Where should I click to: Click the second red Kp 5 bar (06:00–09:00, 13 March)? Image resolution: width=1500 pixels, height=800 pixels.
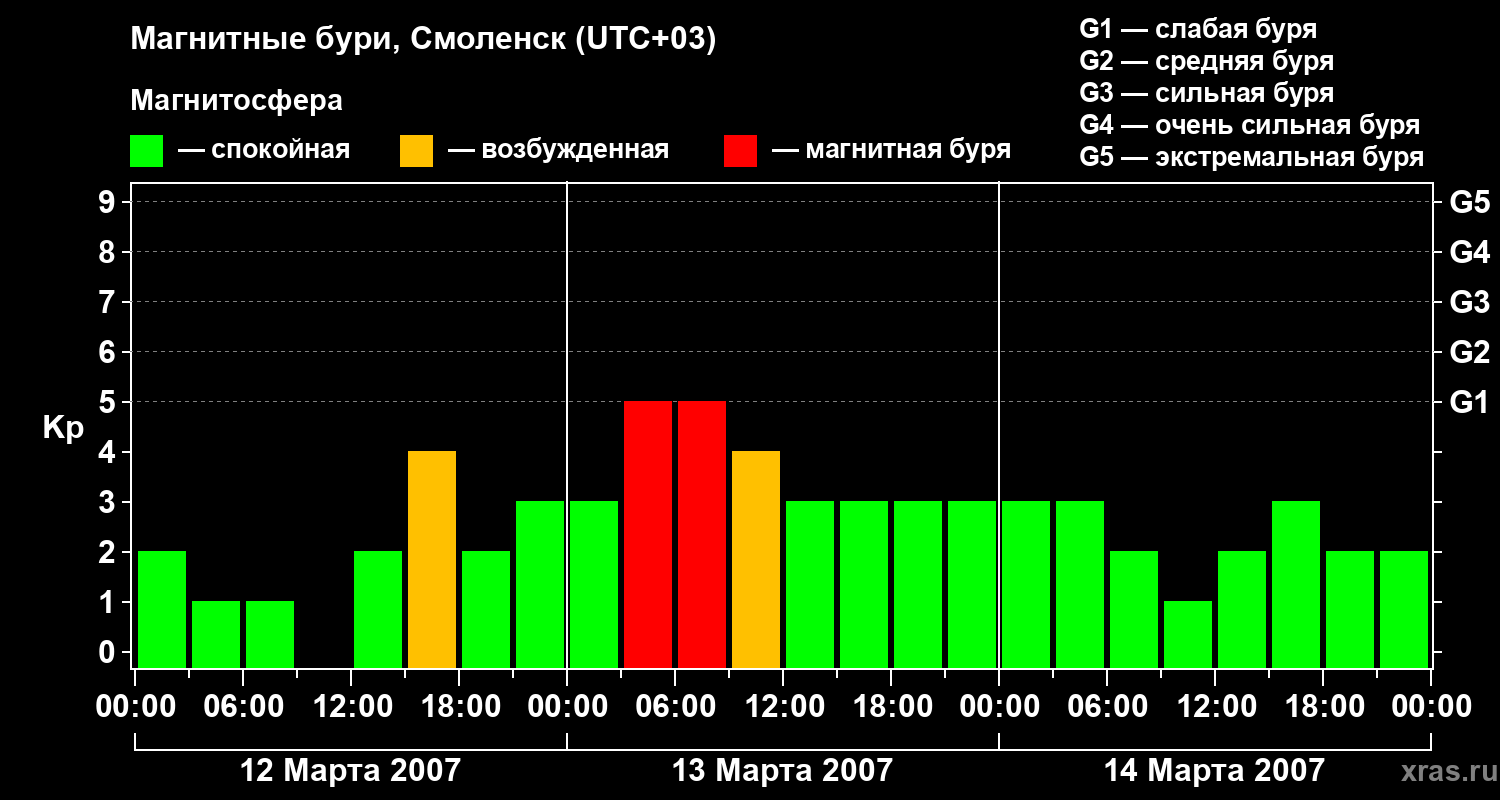(x=702, y=534)
